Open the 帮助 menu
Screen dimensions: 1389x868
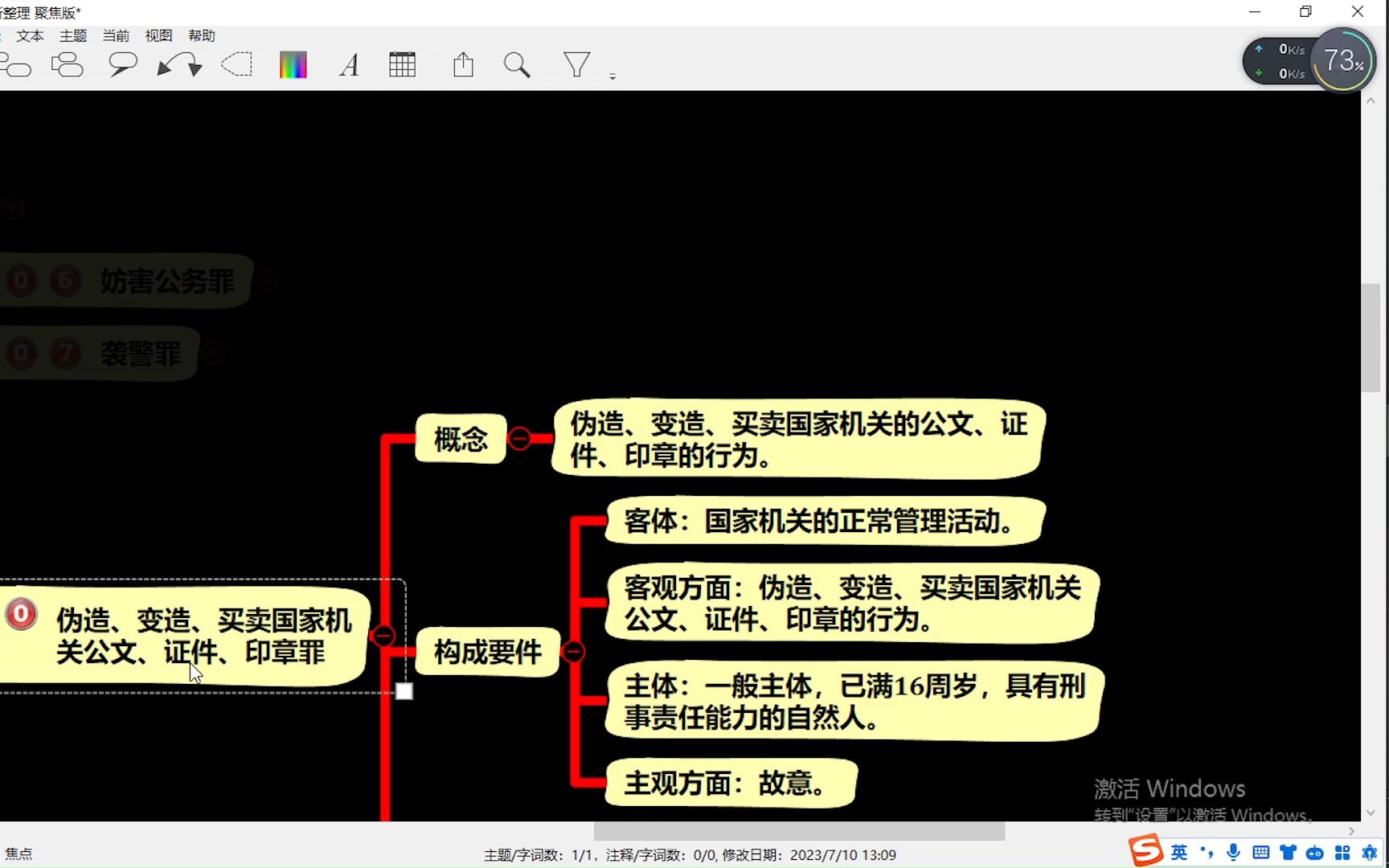click(x=202, y=35)
